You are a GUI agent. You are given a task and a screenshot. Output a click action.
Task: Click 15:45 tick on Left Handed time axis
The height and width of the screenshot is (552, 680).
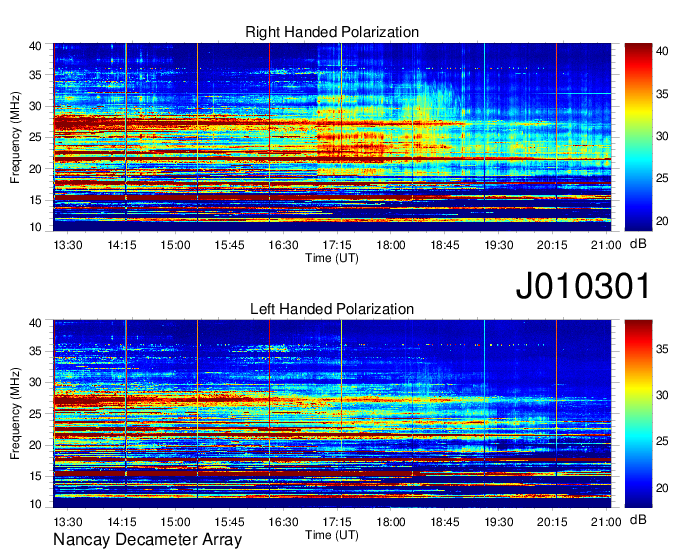[x=229, y=522]
